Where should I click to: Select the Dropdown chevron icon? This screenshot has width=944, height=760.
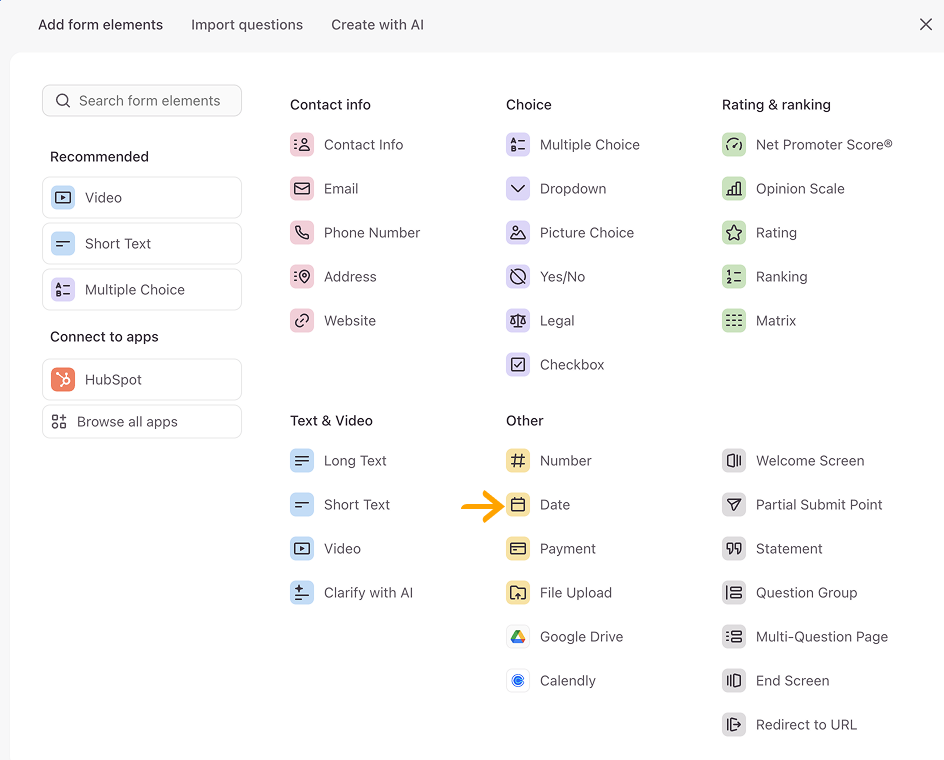(518, 188)
